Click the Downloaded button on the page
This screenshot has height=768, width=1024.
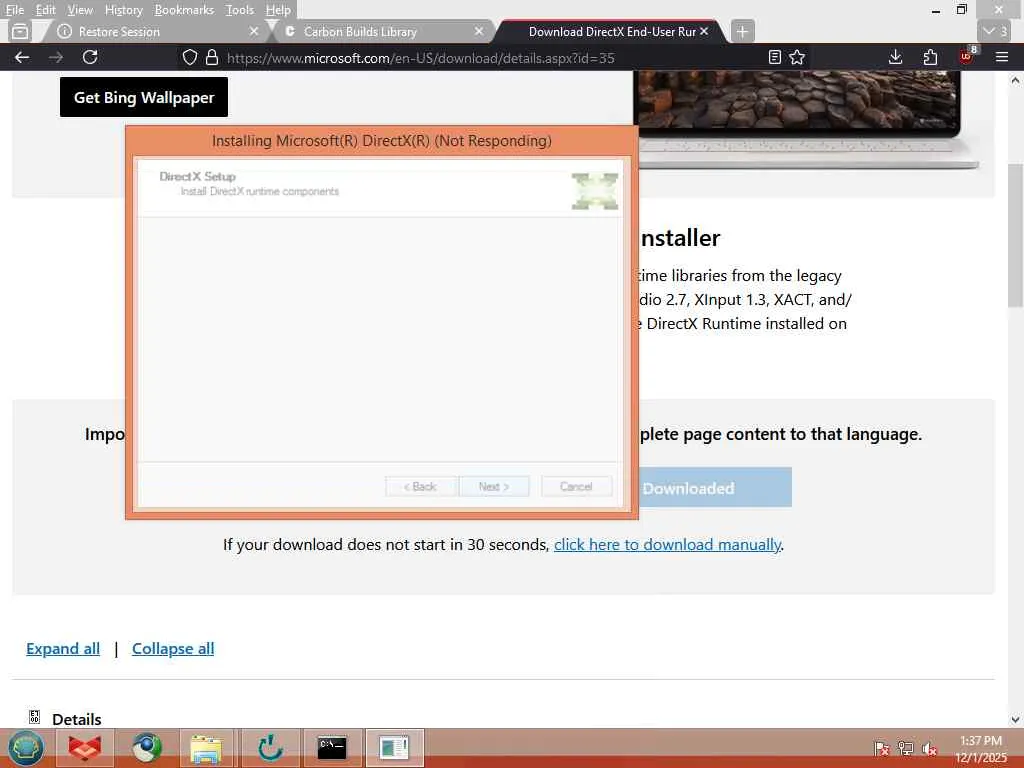point(715,488)
